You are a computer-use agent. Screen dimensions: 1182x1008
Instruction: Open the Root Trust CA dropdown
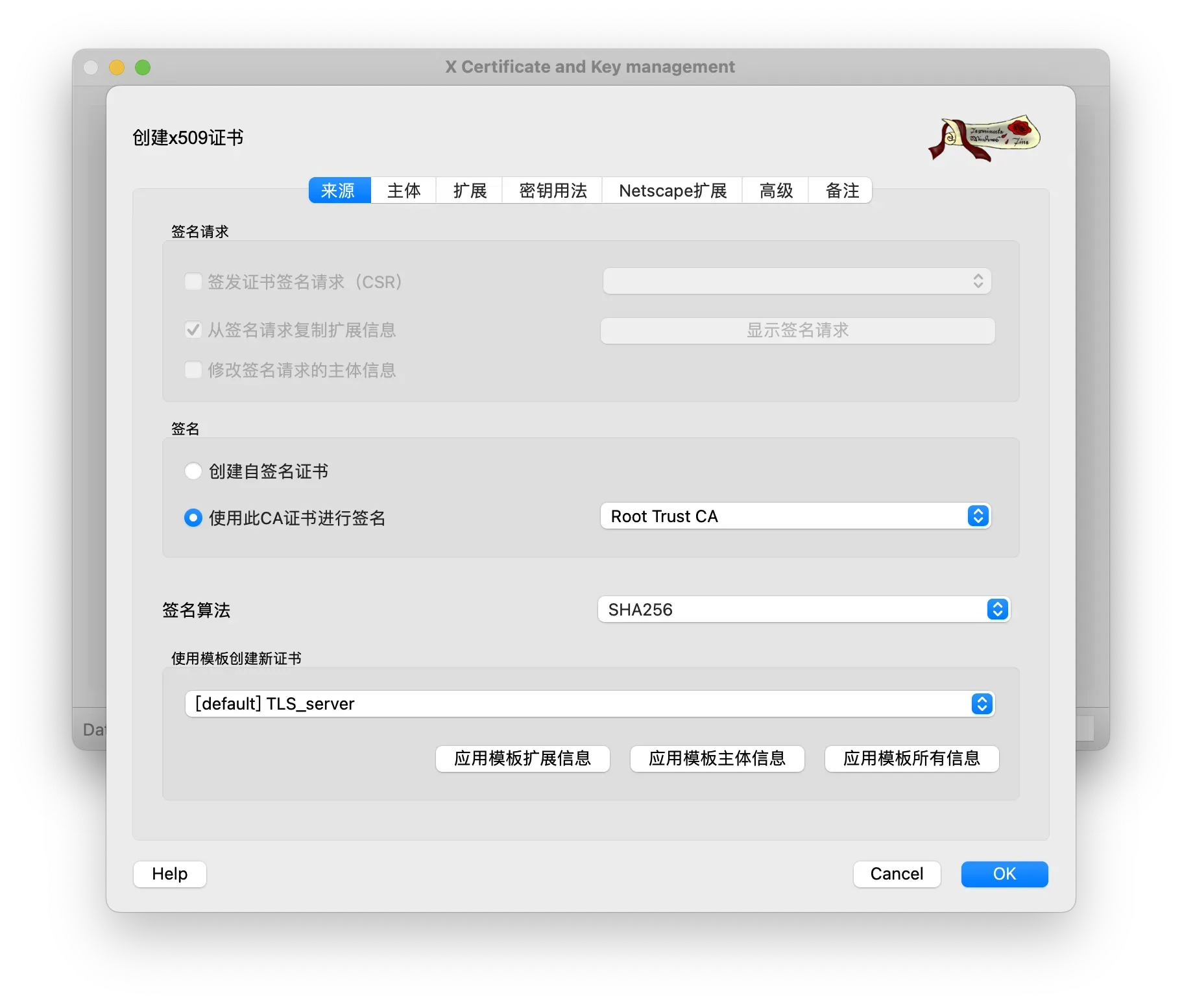coord(795,516)
